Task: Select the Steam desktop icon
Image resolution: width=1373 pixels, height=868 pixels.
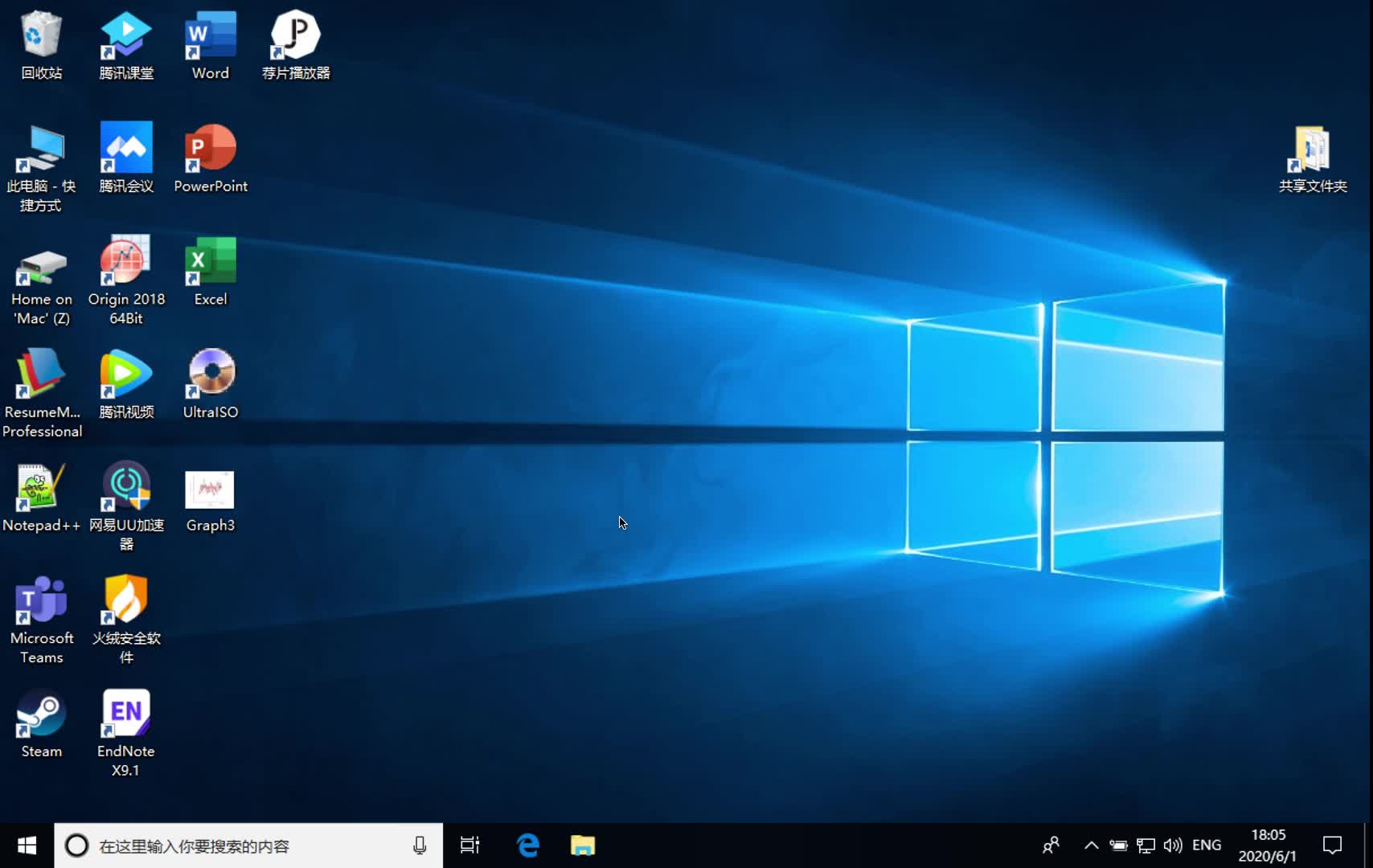Action: 41,723
